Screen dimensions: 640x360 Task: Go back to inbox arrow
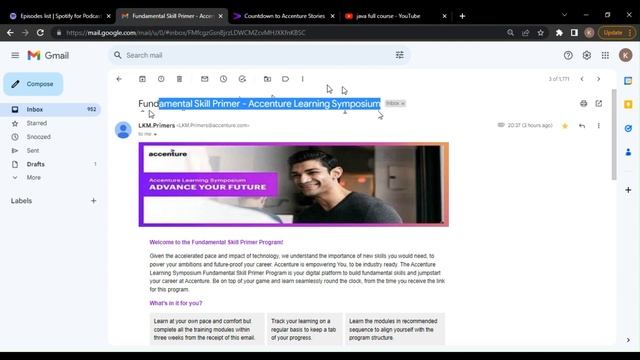pos(119,79)
